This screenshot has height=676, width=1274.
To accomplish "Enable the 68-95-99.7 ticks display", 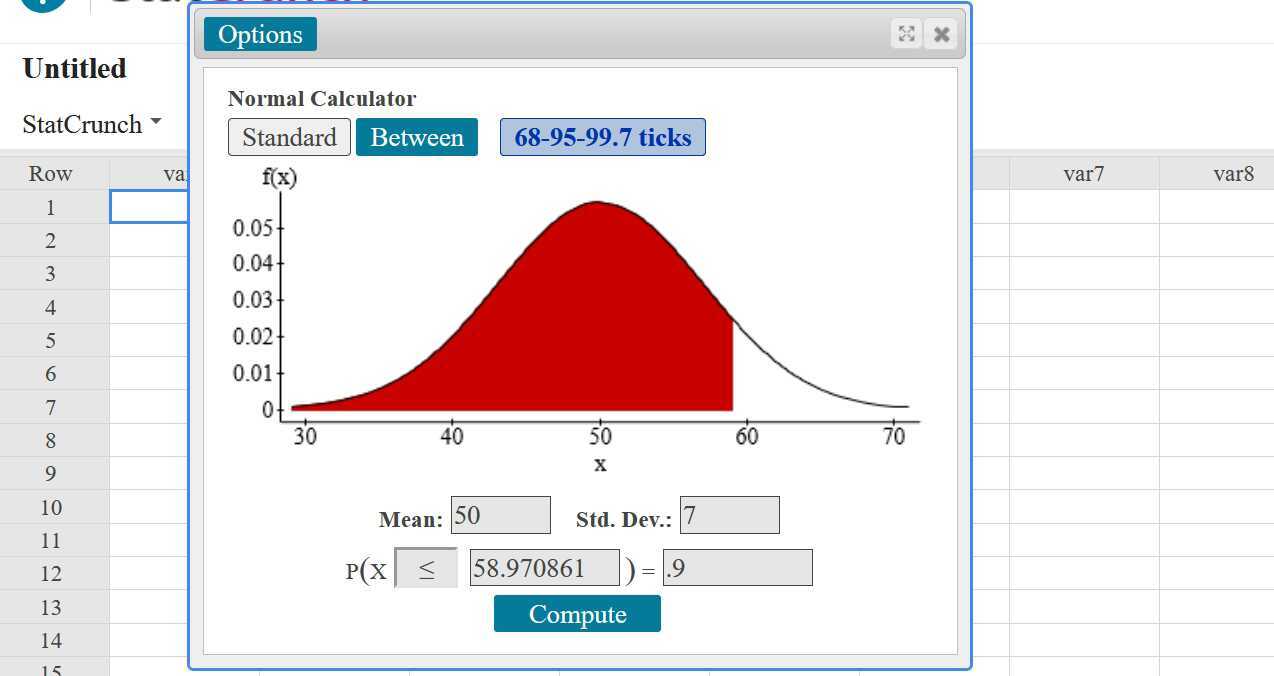I will coord(602,137).
